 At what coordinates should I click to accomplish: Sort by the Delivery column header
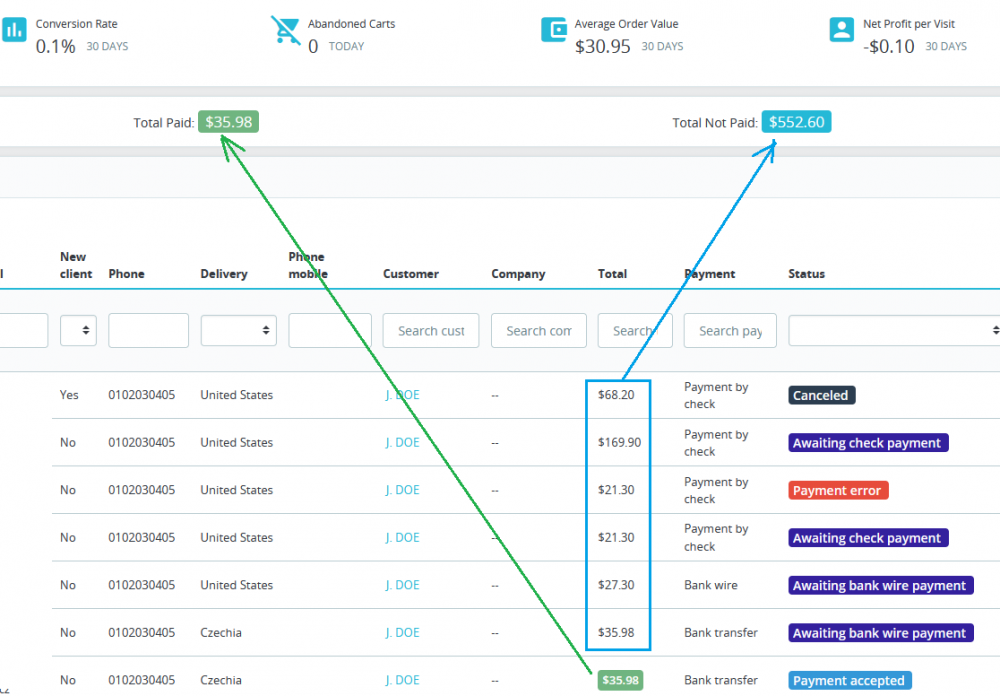224,274
